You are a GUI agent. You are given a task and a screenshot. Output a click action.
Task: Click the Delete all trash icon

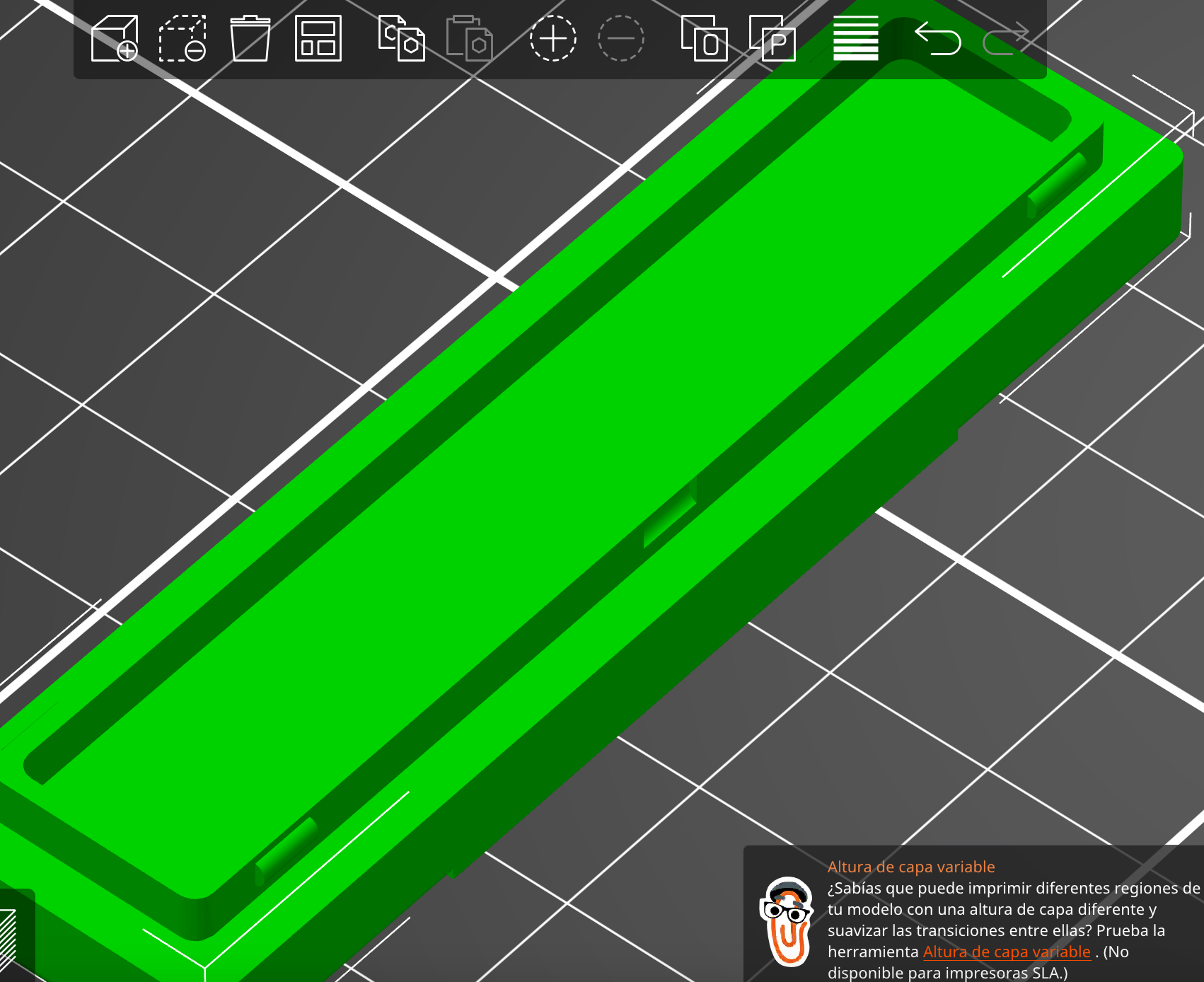click(x=250, y=38)
